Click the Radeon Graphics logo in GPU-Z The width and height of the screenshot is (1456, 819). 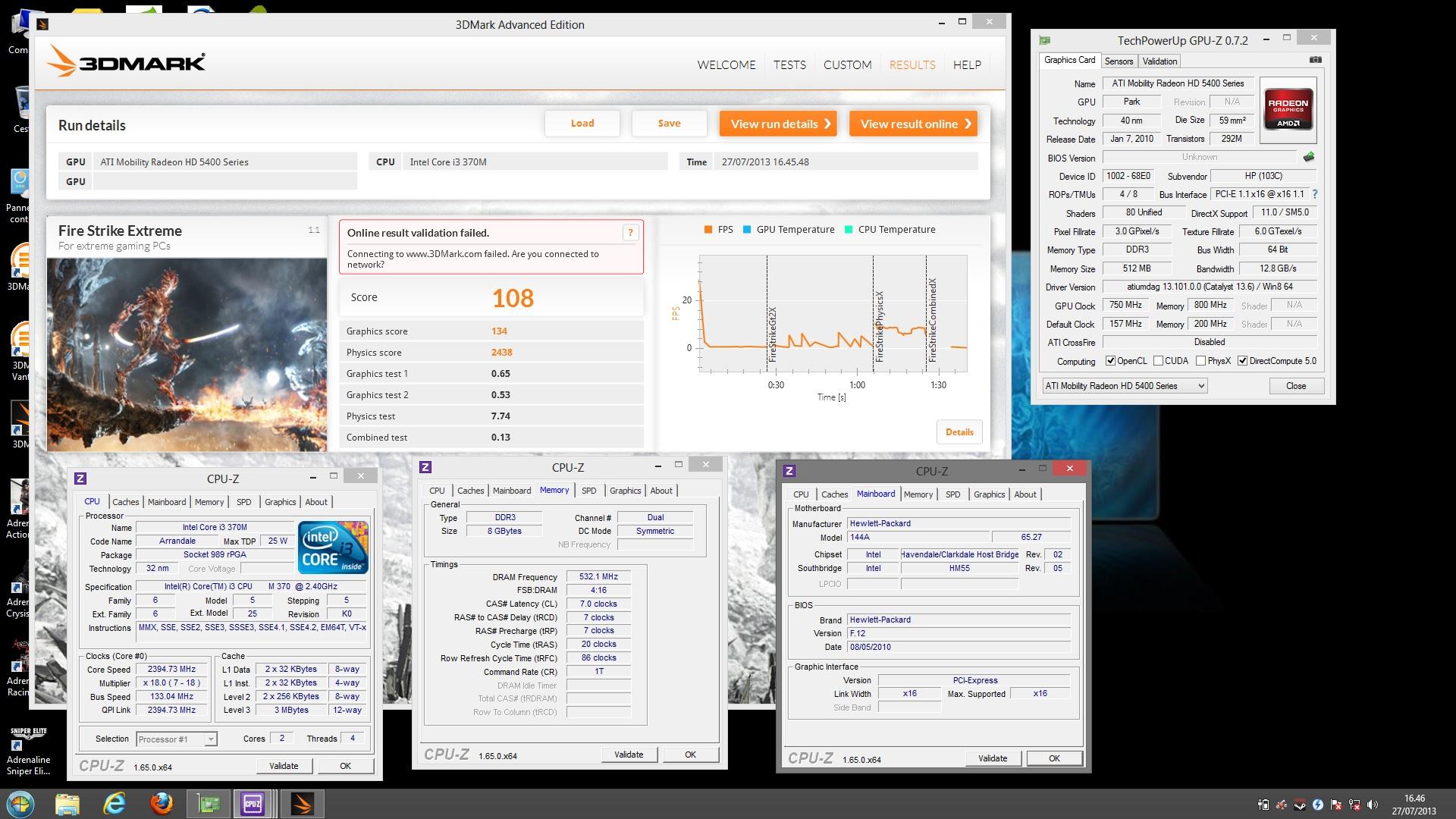point(1288,110)
